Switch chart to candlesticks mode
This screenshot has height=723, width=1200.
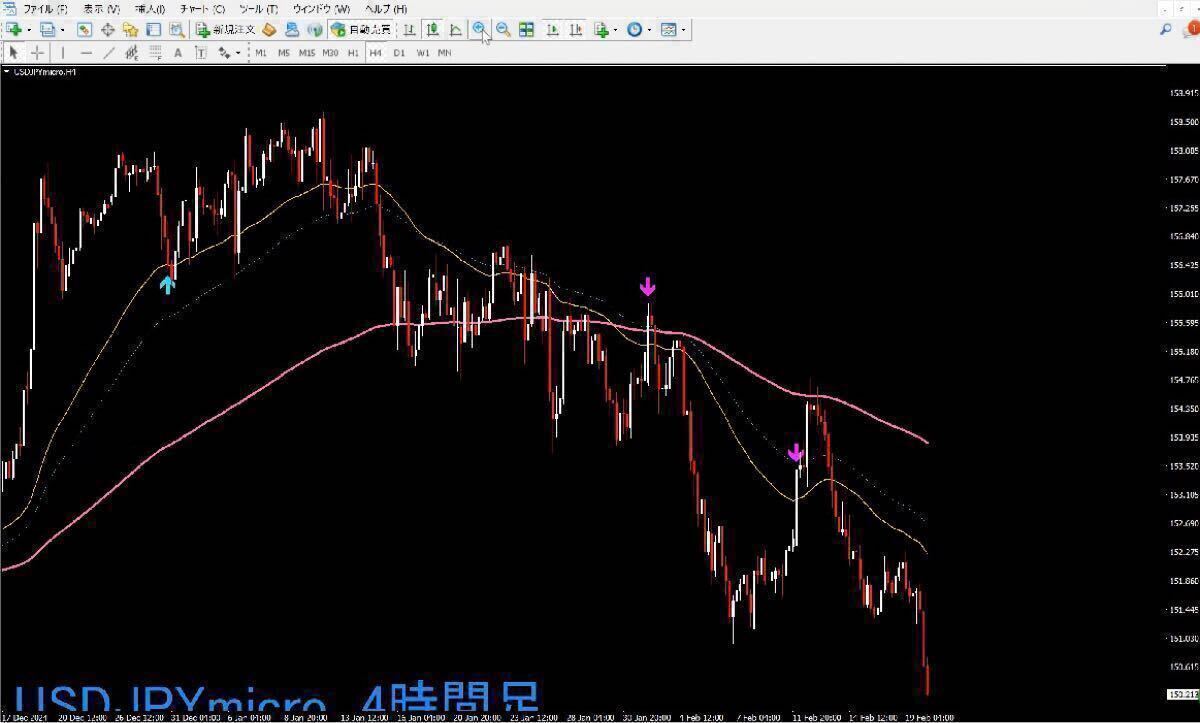[433, 29]
